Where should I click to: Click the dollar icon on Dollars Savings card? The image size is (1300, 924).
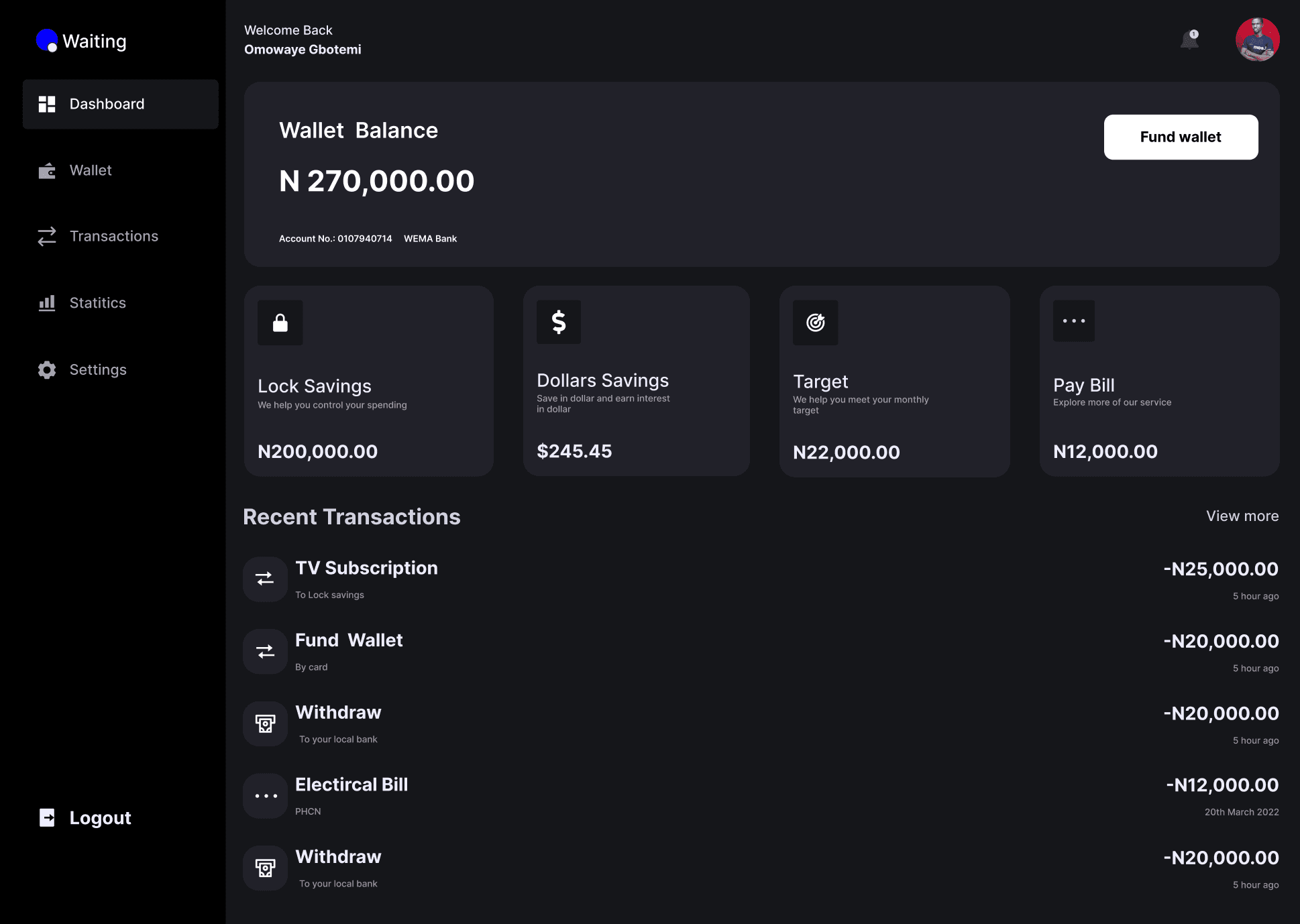click(x=558, y=323)
